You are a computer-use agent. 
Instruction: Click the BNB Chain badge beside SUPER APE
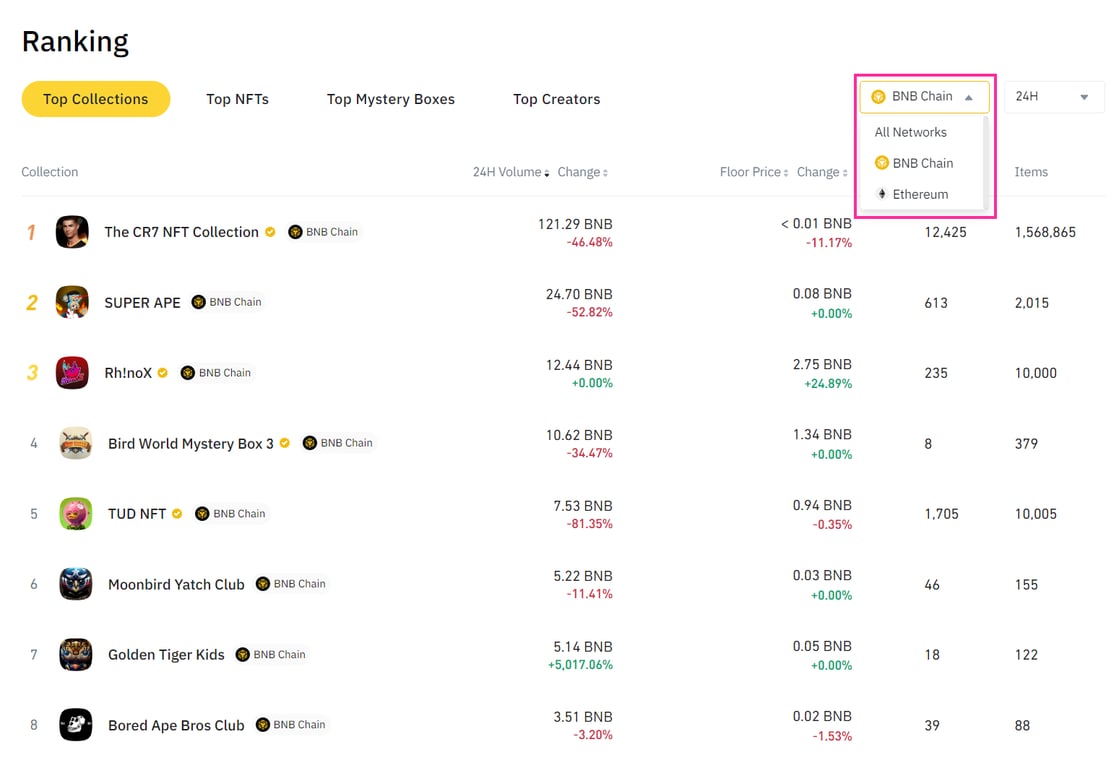[226, 302]
